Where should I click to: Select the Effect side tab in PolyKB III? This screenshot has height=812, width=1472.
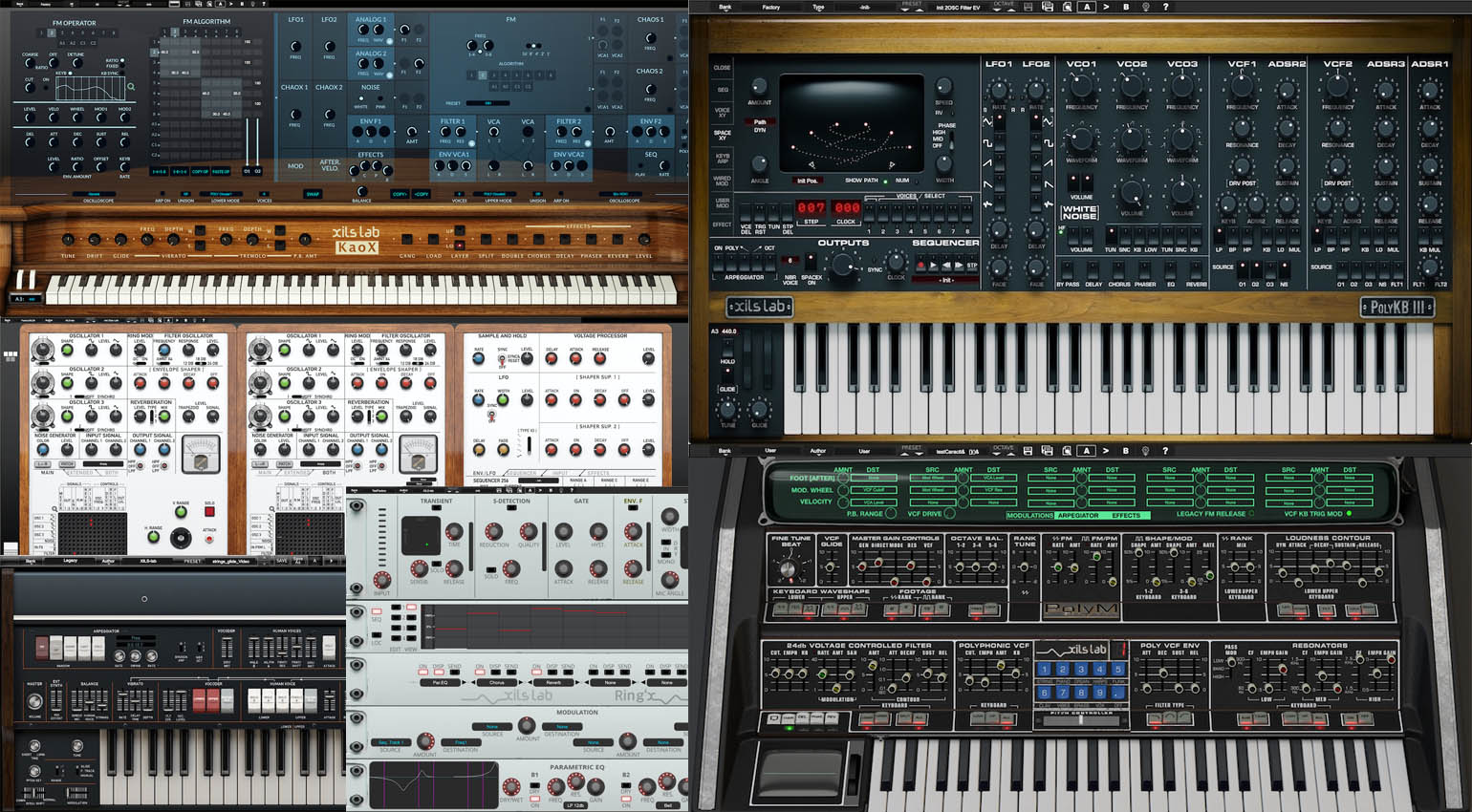(722, 224)
